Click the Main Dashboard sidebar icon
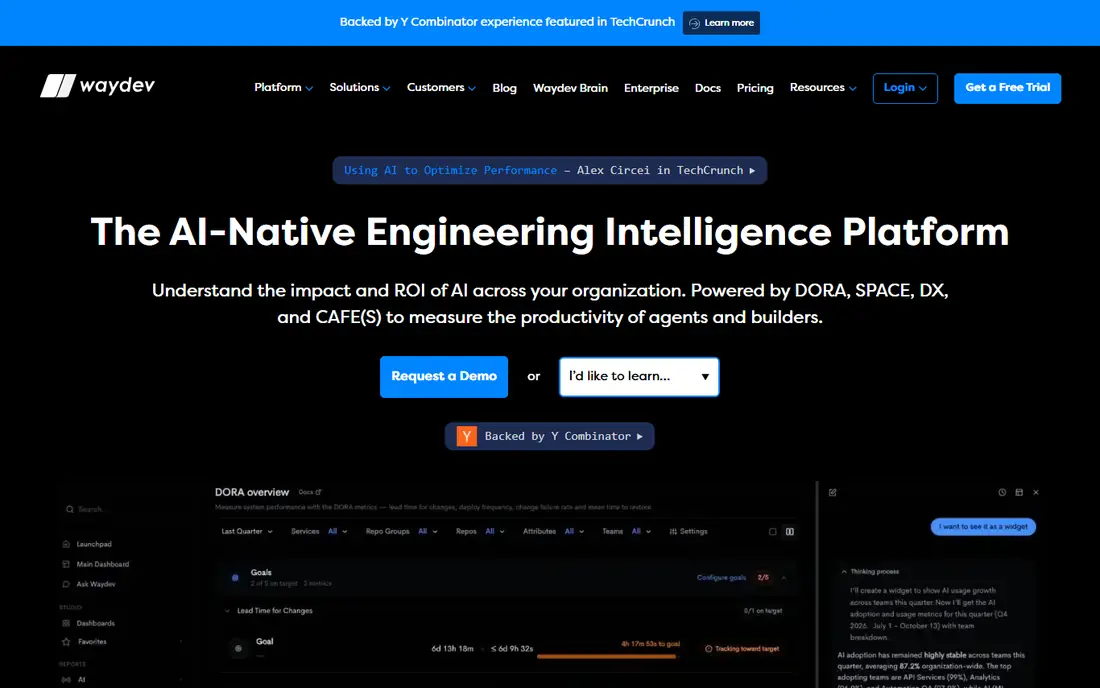 pos(66,564)
